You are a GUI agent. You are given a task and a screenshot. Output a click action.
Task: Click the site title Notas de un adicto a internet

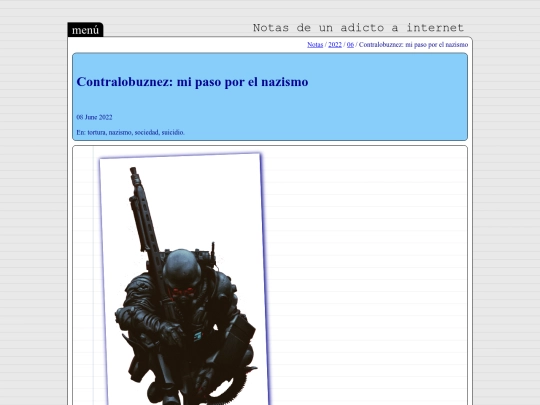click(x=358, y=28)
